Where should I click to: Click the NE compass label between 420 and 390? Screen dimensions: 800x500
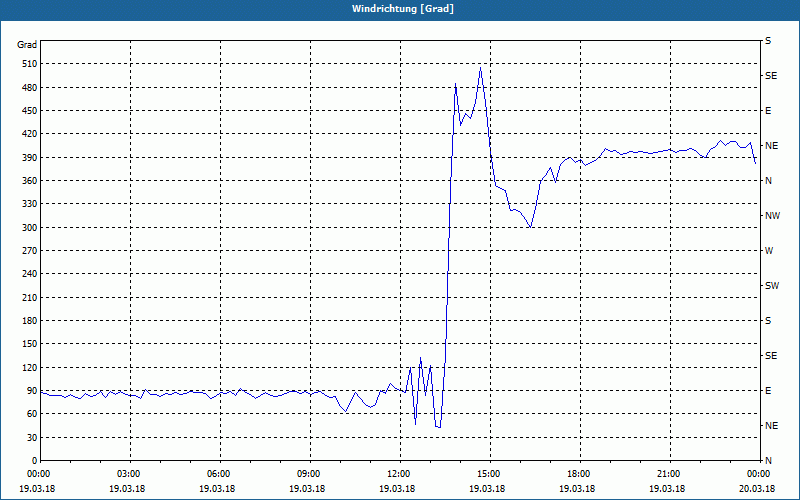pos(772,146)
